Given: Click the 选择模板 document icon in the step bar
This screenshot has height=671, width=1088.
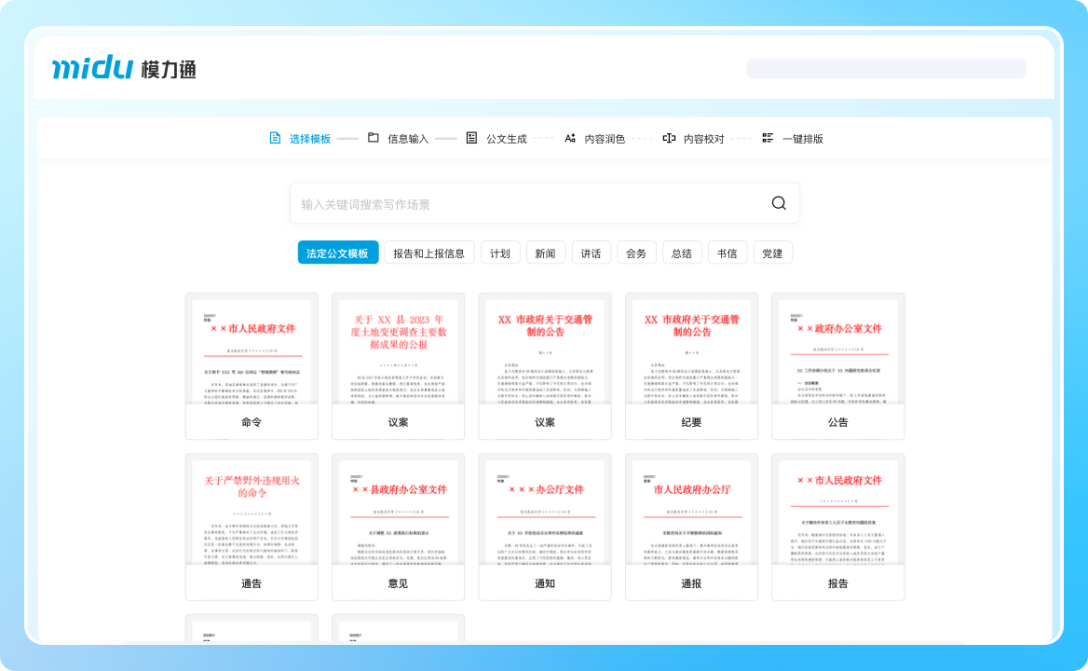Looking at the screenshot, I should click(x=275, y=138).
